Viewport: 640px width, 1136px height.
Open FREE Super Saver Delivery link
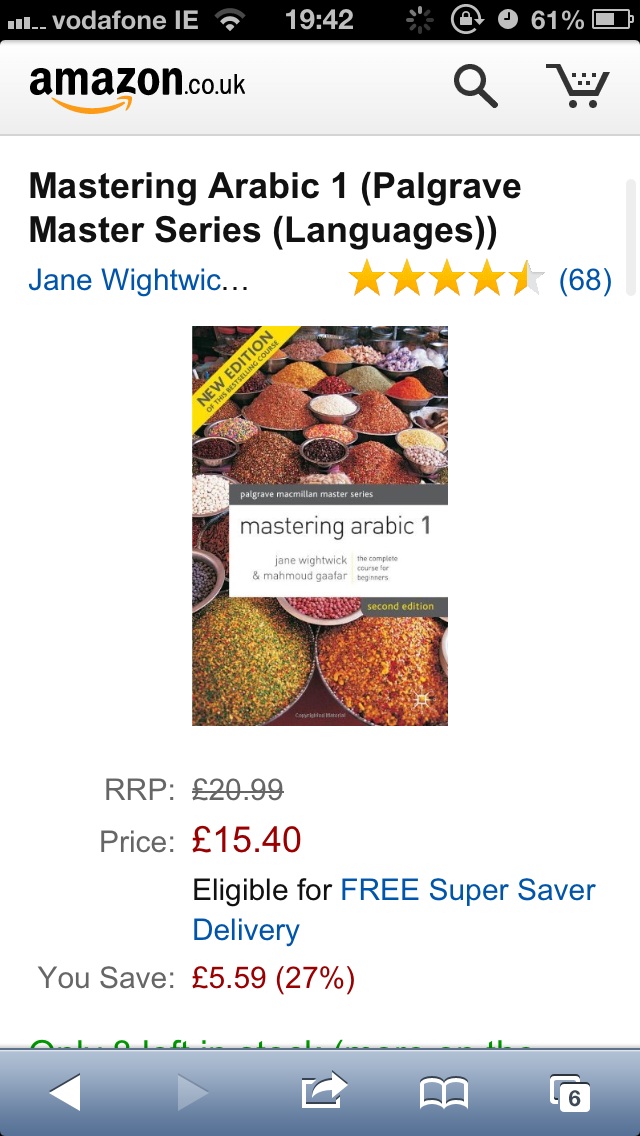click(x=394, y=909)
